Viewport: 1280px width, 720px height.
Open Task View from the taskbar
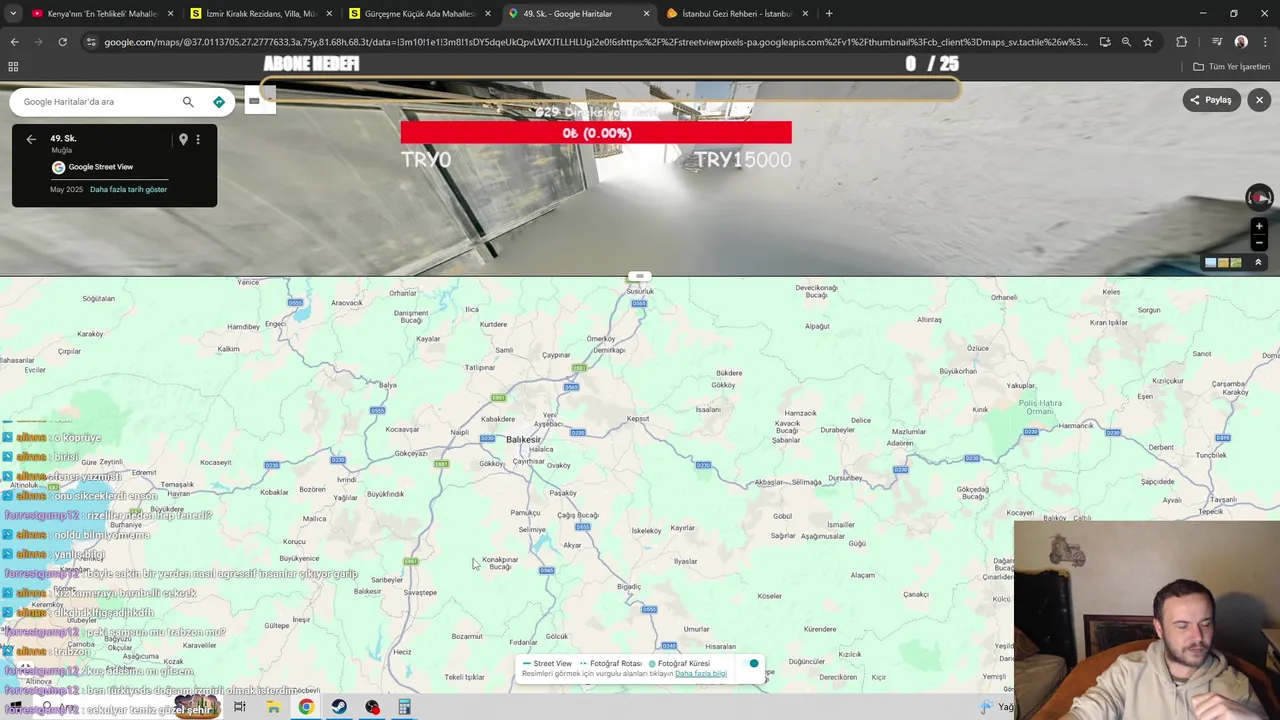click(240, 707)
